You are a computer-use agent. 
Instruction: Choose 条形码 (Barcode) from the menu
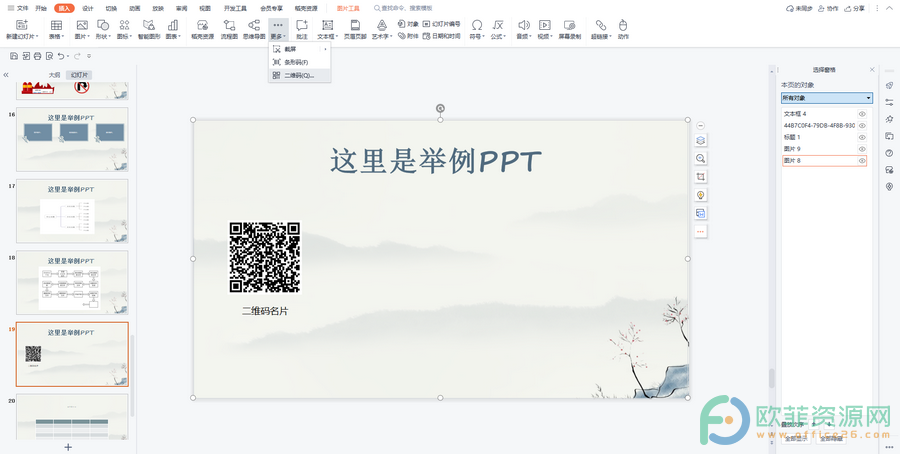(x=299, y=62)
